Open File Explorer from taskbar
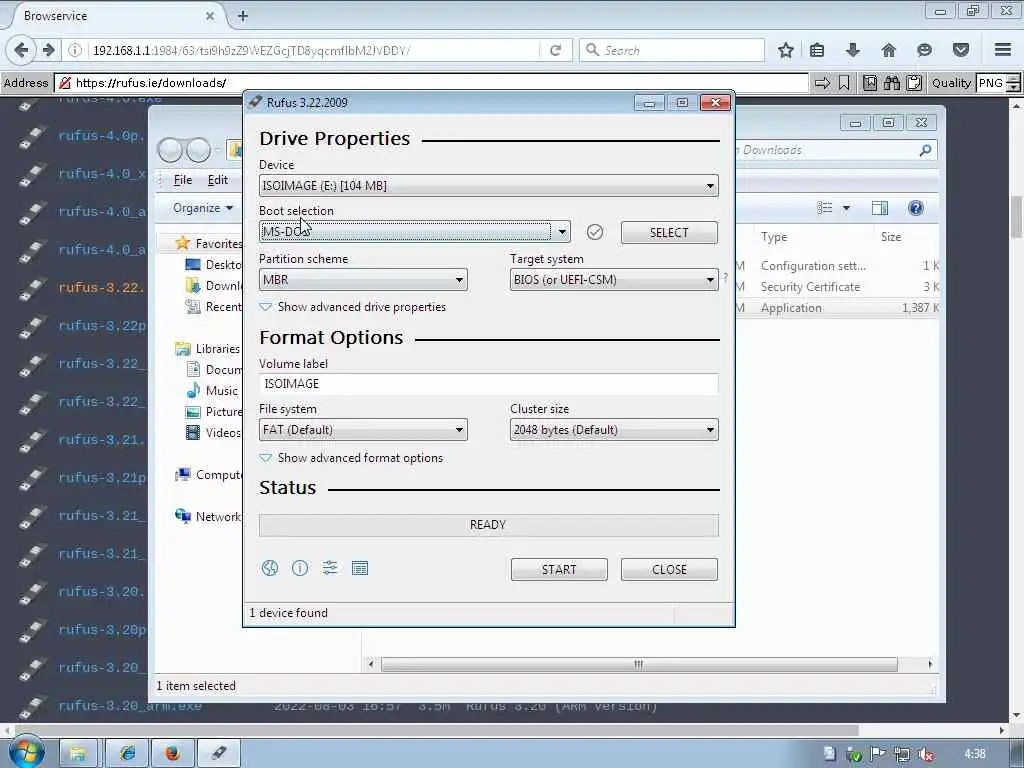Image resolution: width=1024 pixels, height=768 pixels. 78,754
